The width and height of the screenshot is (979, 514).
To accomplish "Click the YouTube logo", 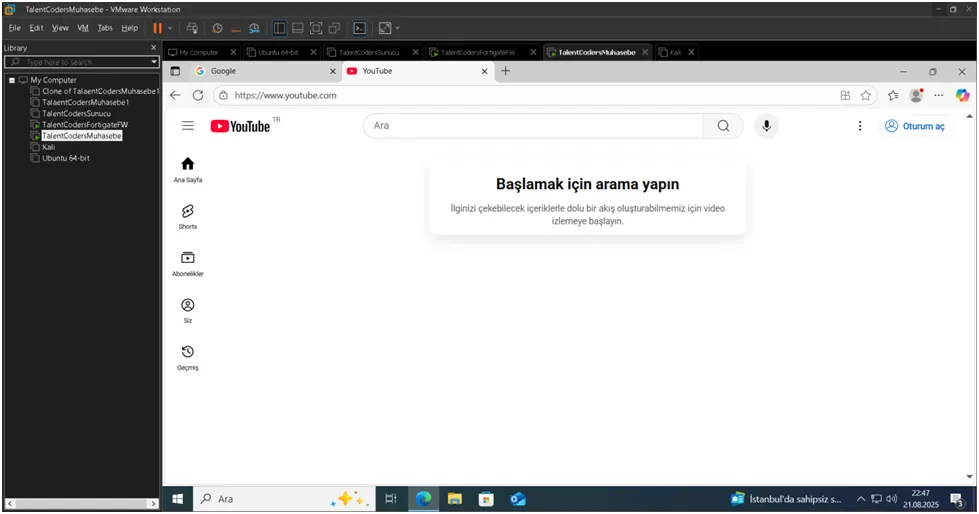I will tap(240, 126).
